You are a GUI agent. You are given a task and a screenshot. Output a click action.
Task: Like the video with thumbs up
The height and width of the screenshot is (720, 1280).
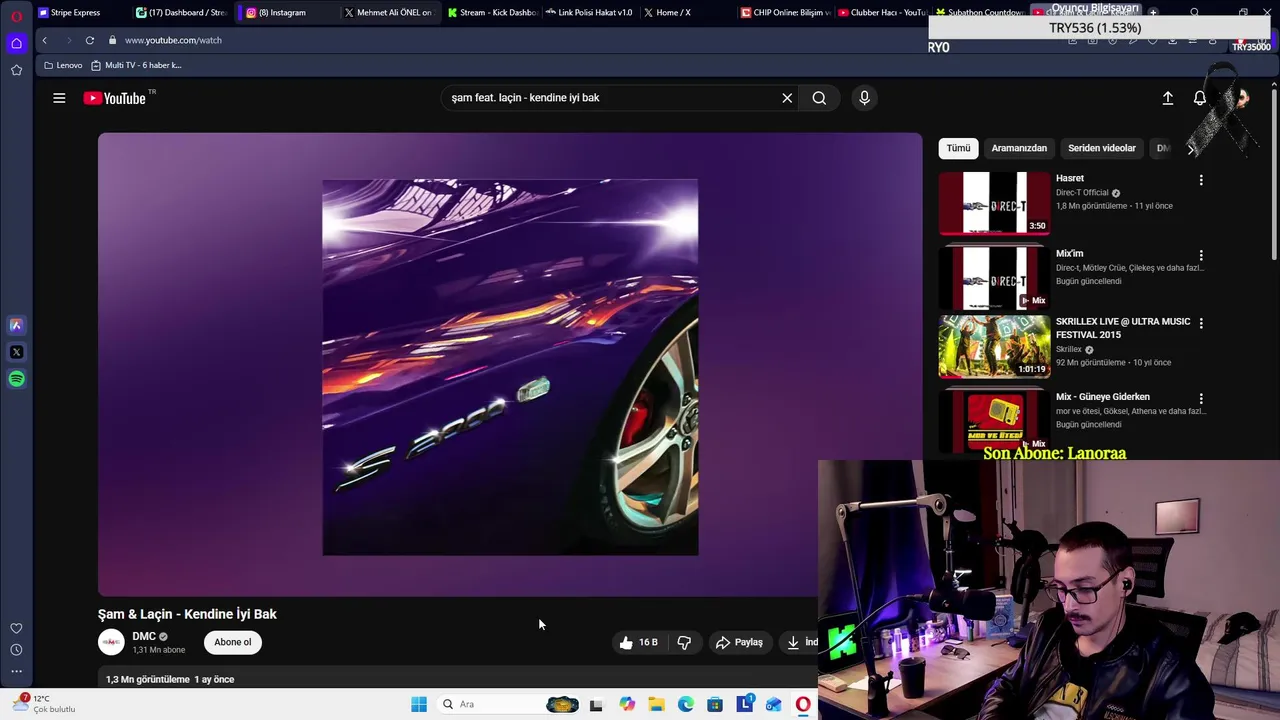(x=638, y=642)
